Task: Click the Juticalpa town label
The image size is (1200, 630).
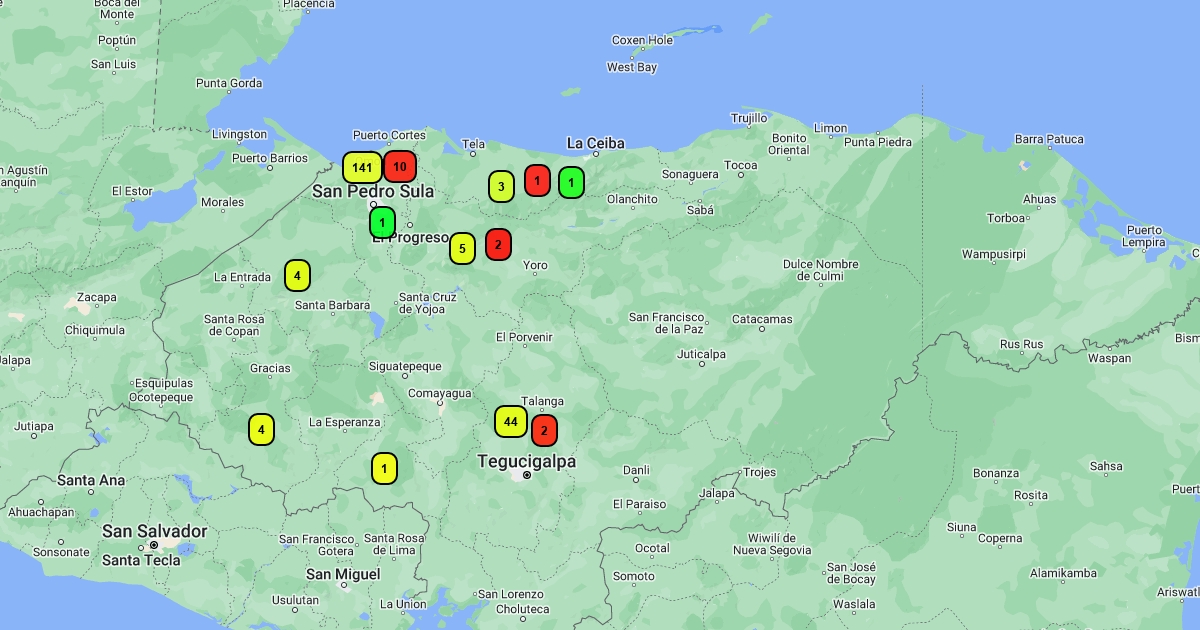Action: point(701,354)
